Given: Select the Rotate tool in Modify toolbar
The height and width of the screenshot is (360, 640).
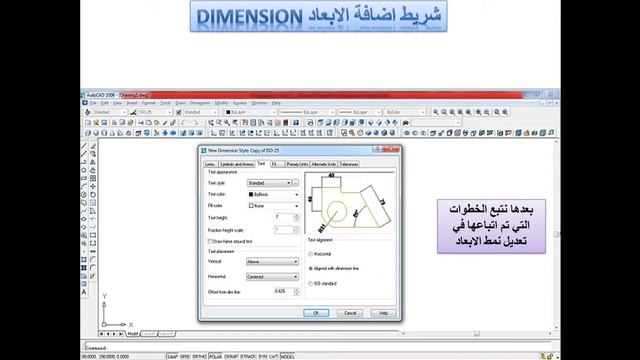Looking at the screenshot, I should 93,195.
